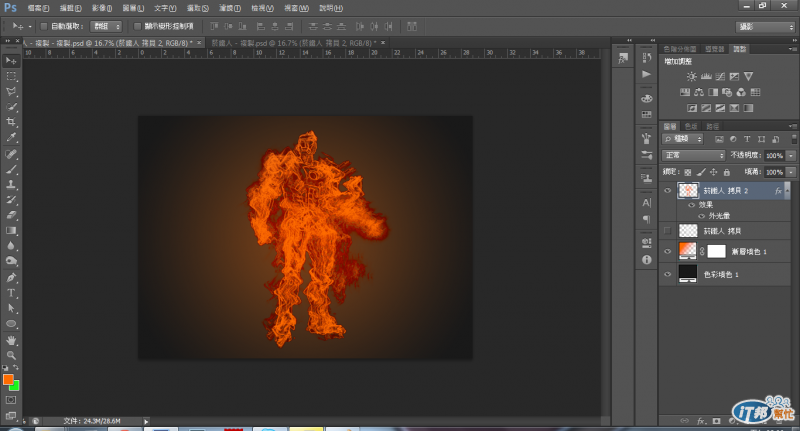Open the Auto-Select group dropdown
Screen dimensions: 800x431
tap(106, 26)
